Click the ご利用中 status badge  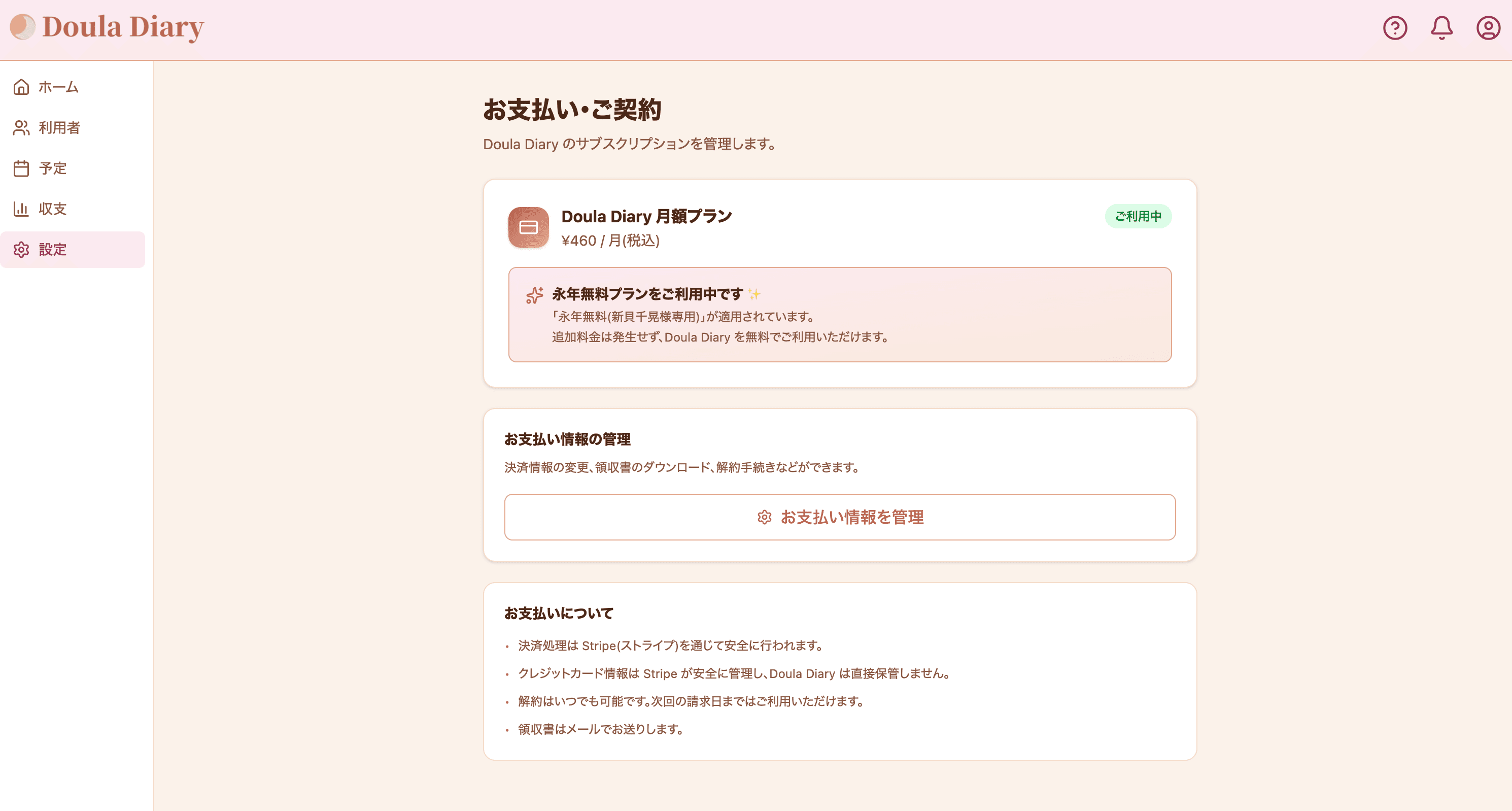point(1138,216)
